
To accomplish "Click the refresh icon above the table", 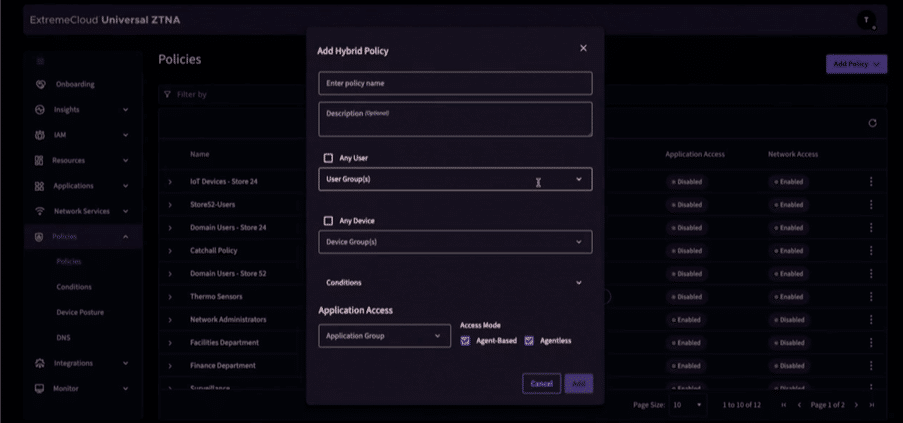I will point(872,123).
